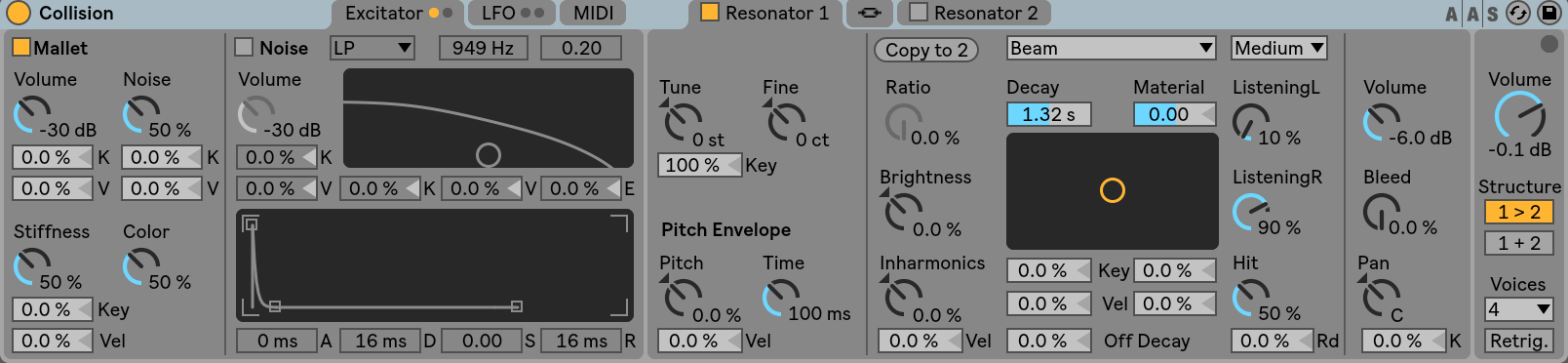Click the output Volume dial

tap(1519, 116)
